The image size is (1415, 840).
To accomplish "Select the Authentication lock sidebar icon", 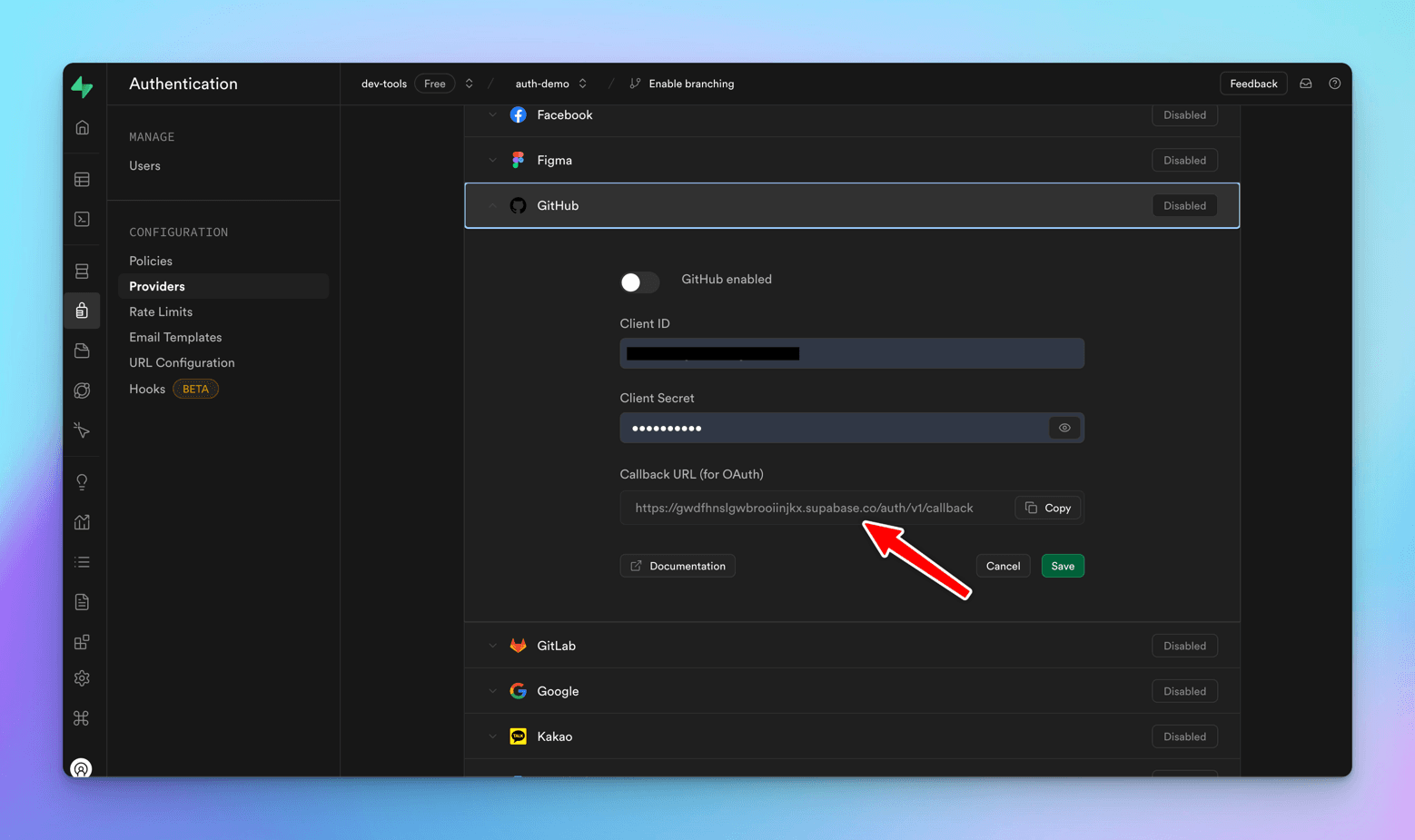I will pyautogui.click(x=82, y=311).
